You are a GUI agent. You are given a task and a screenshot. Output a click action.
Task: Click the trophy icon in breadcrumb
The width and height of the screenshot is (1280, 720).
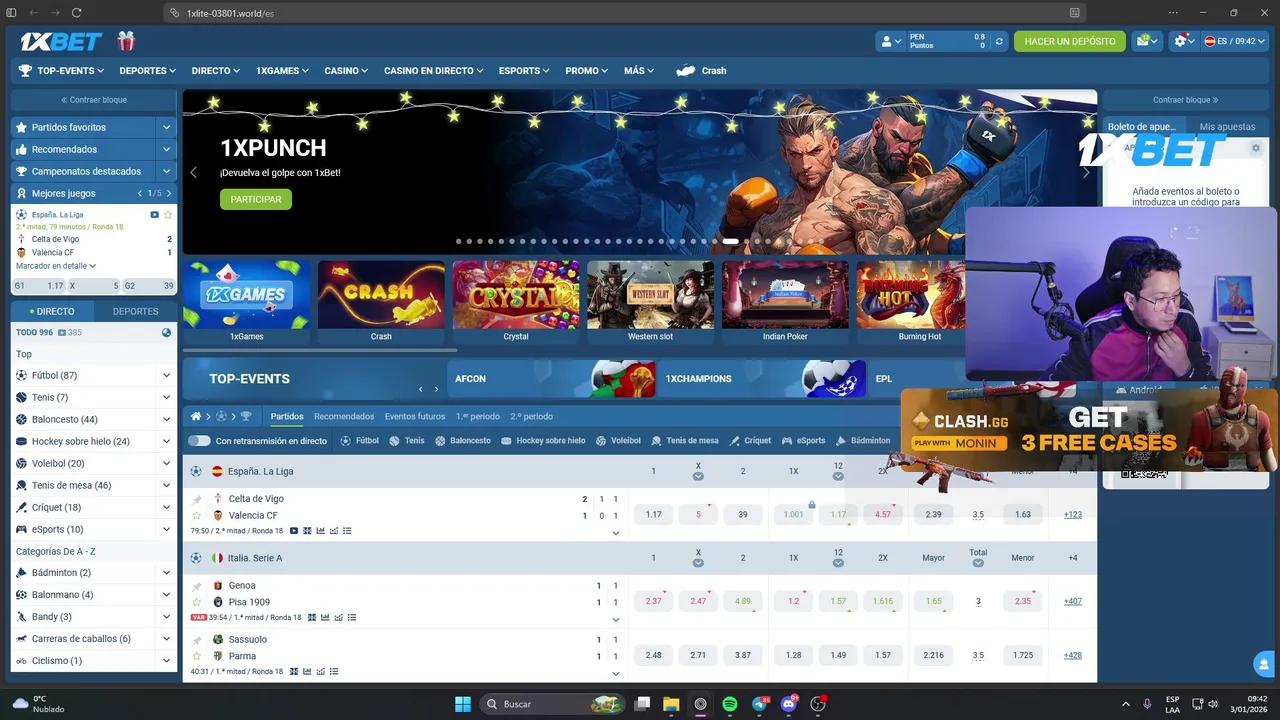click(x=246, y=416)
